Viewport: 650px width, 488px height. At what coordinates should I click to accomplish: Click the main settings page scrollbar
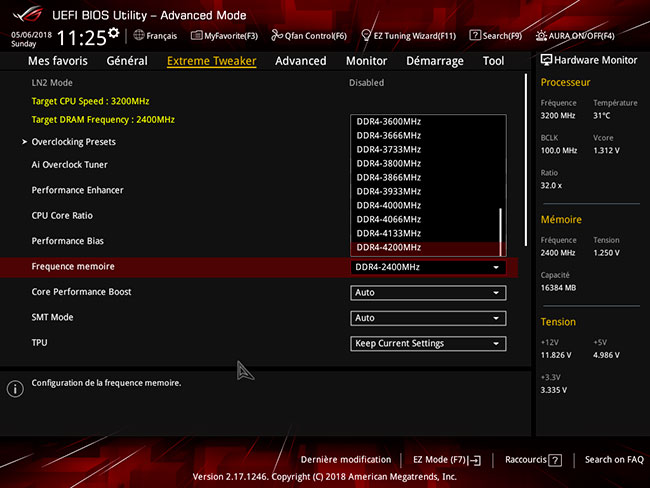click(x=526, y=160)
